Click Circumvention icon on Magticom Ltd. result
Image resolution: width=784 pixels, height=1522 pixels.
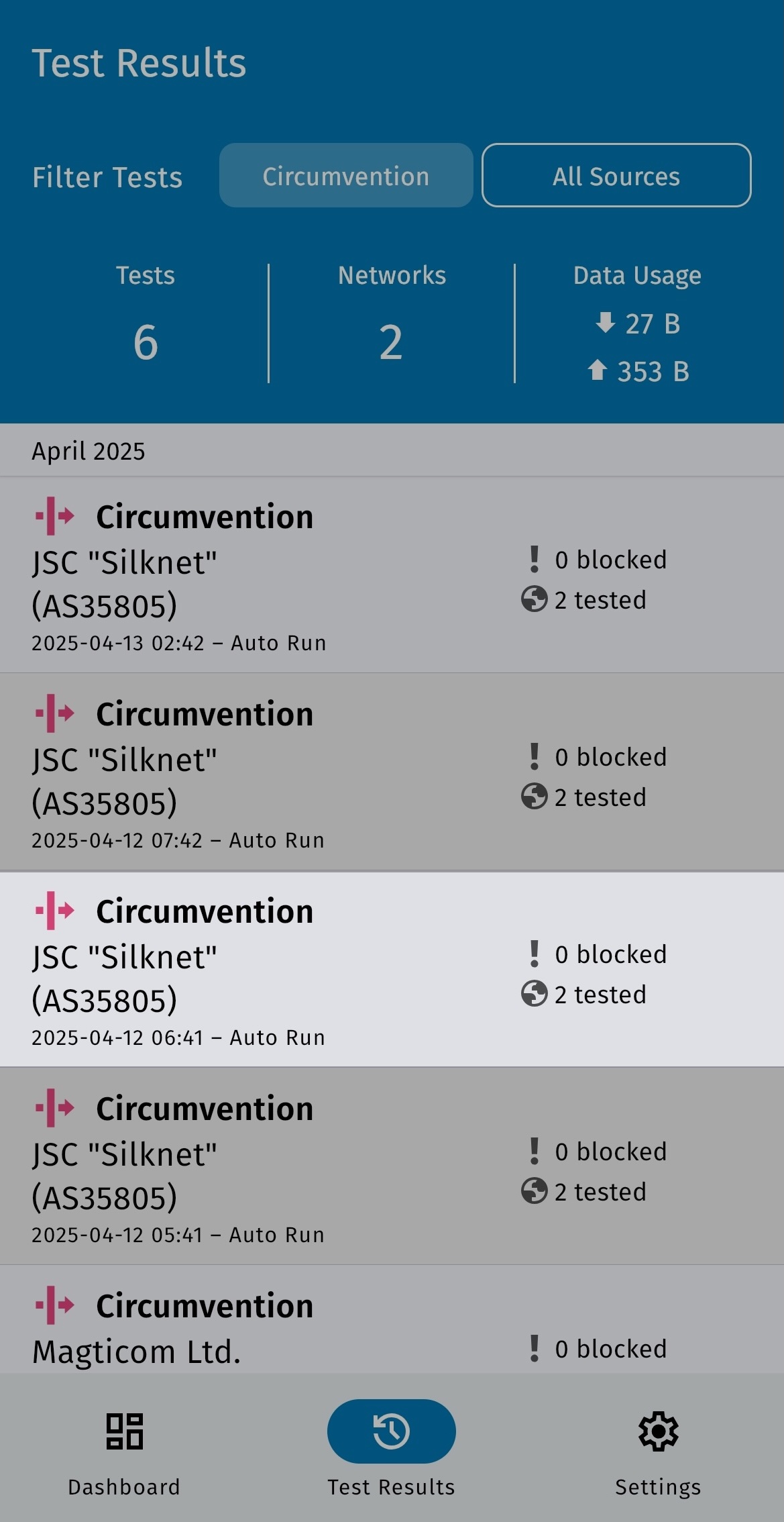click(55, 1305)
